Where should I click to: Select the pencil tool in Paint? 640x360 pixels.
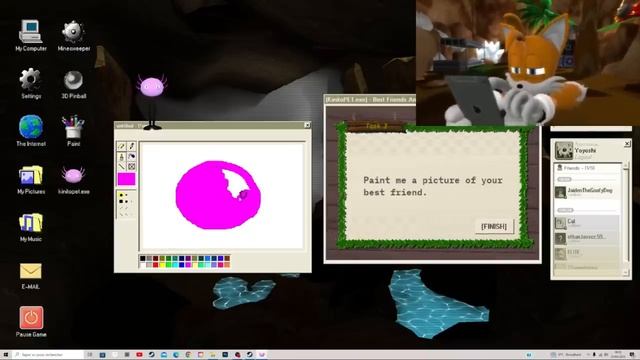[x=121, y=146]
